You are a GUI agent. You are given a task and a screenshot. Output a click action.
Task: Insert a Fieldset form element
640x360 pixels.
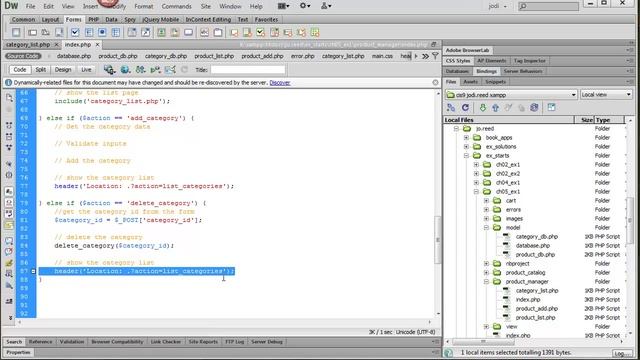218,32
